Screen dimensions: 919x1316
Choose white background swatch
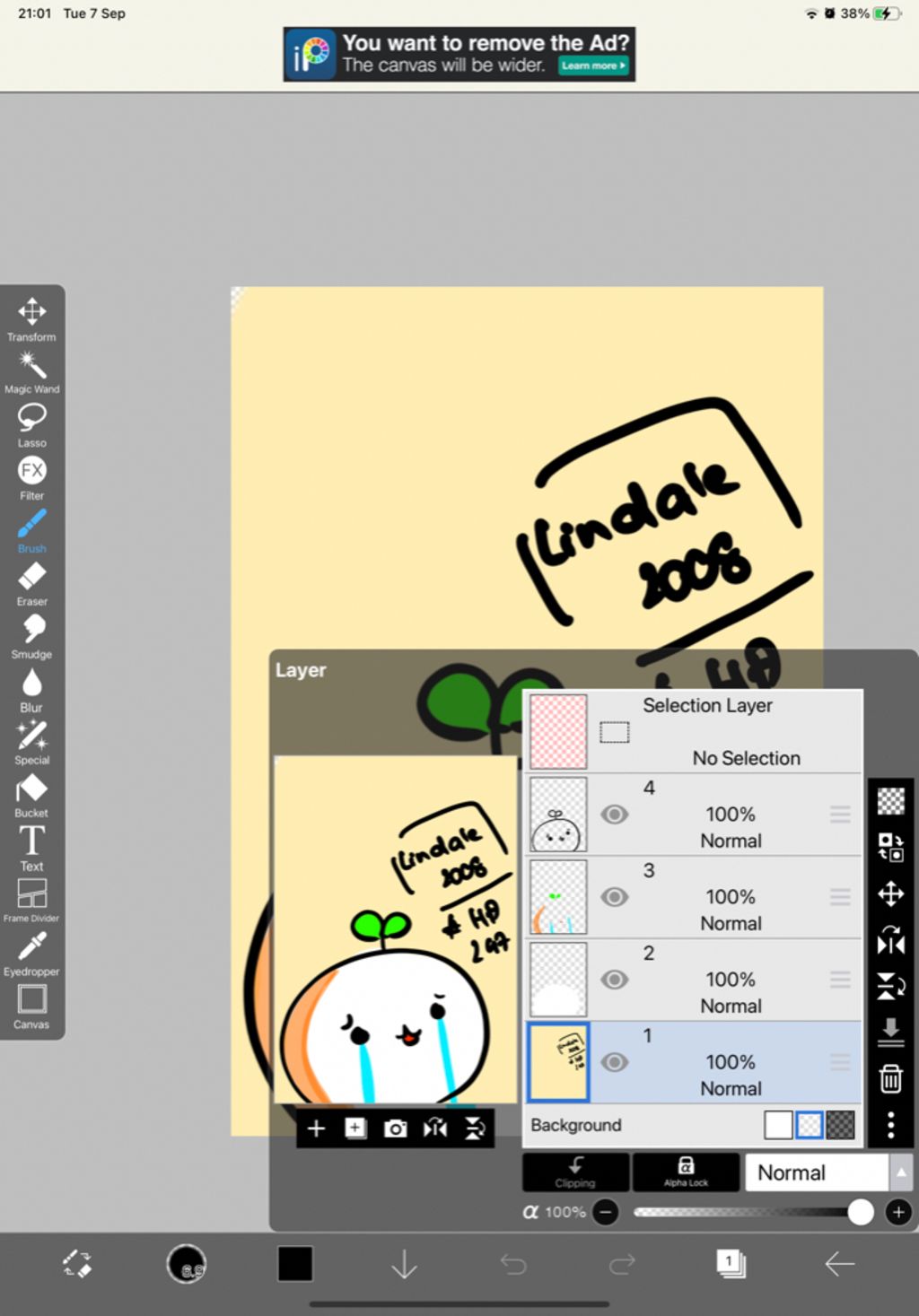(x=778, y=1125)
